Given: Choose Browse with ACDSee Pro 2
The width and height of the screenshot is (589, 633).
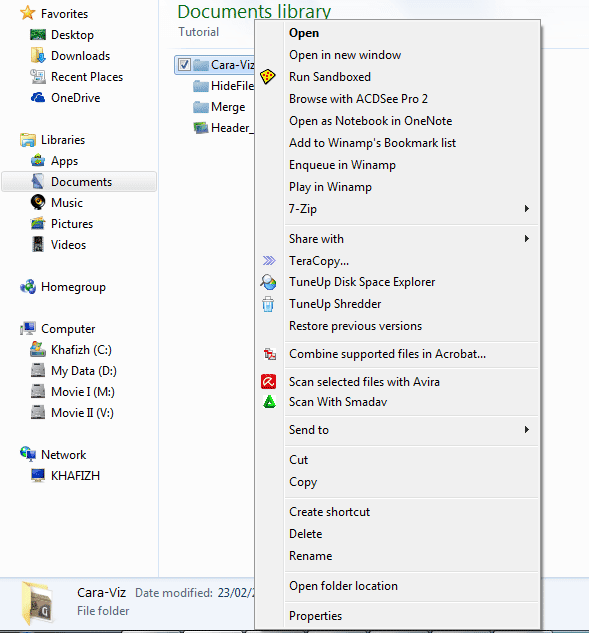Looking at the screenshot, I should 358,99.
